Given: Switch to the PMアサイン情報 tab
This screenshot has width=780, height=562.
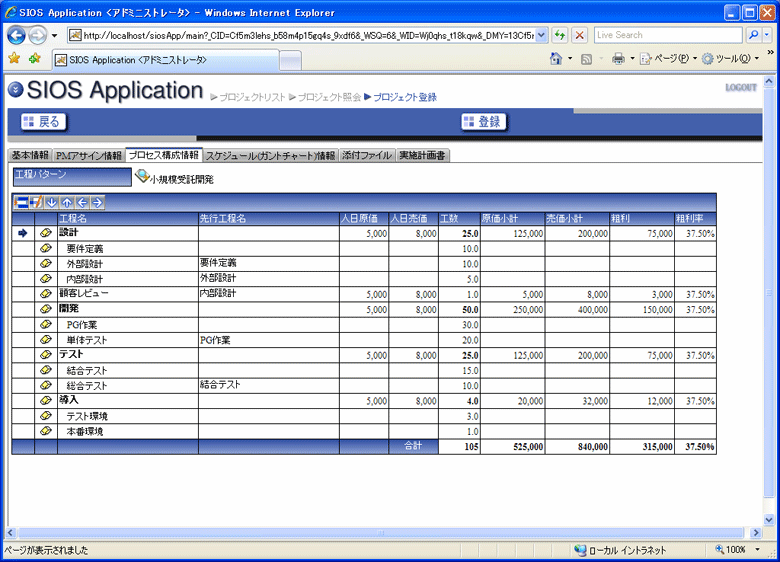Looking at the screenshot, I should pyautogui.click(x=89, y=155).
